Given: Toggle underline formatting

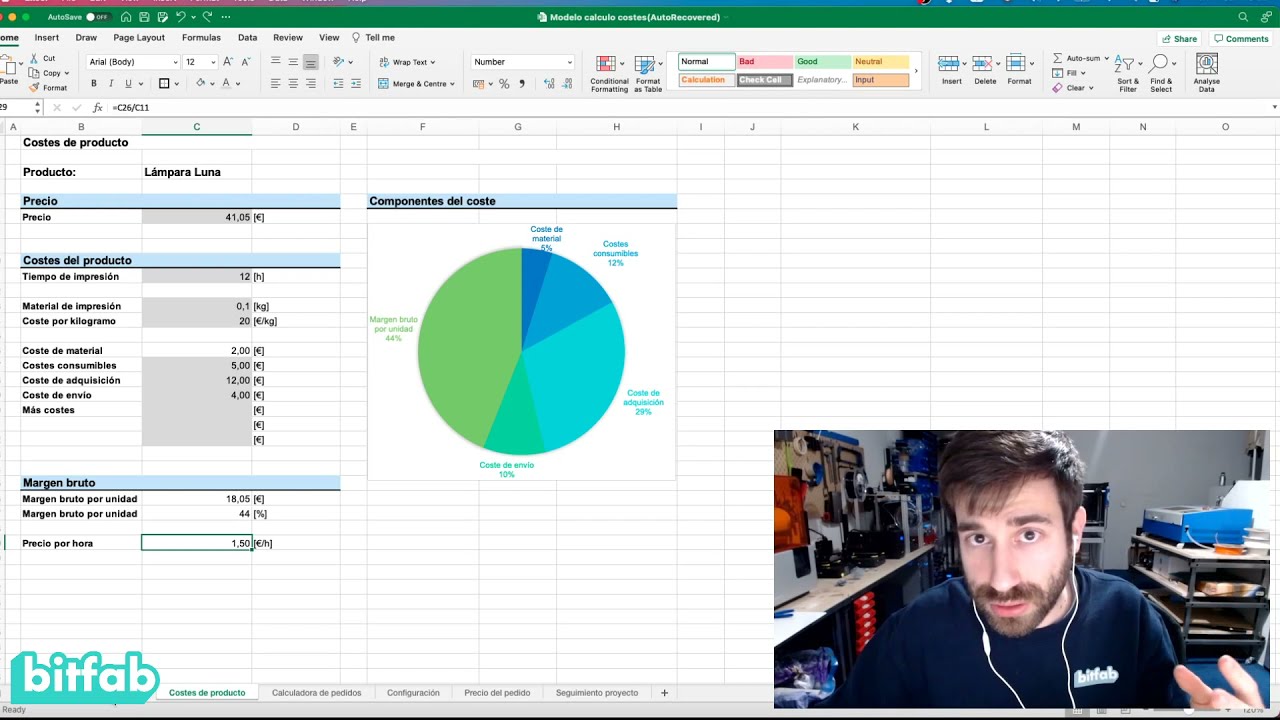Looking at the screenshot, I should pyautogui.click(x=128, y=84).
